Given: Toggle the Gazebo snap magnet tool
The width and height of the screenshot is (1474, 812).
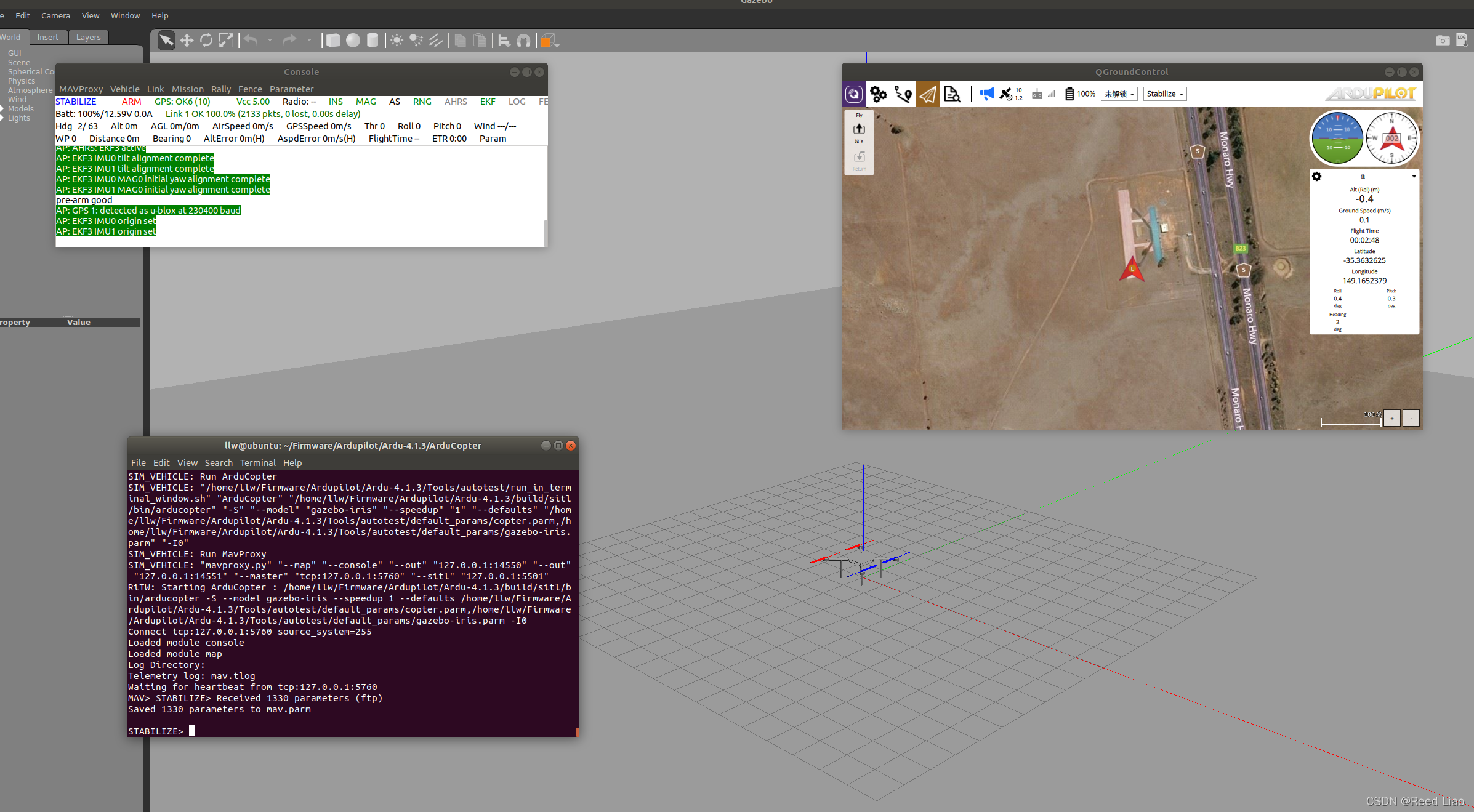Looking at the screenshot, I should coord(523,41).
